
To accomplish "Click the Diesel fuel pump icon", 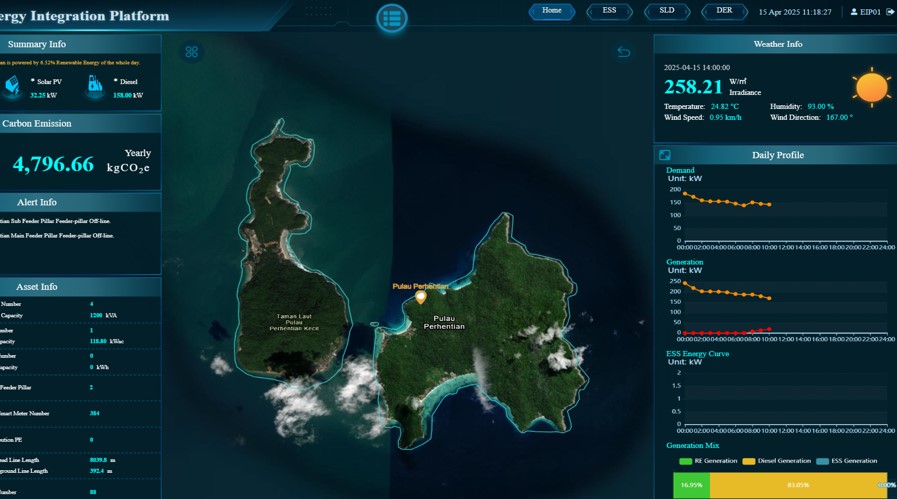I will (x=95, y=87).
